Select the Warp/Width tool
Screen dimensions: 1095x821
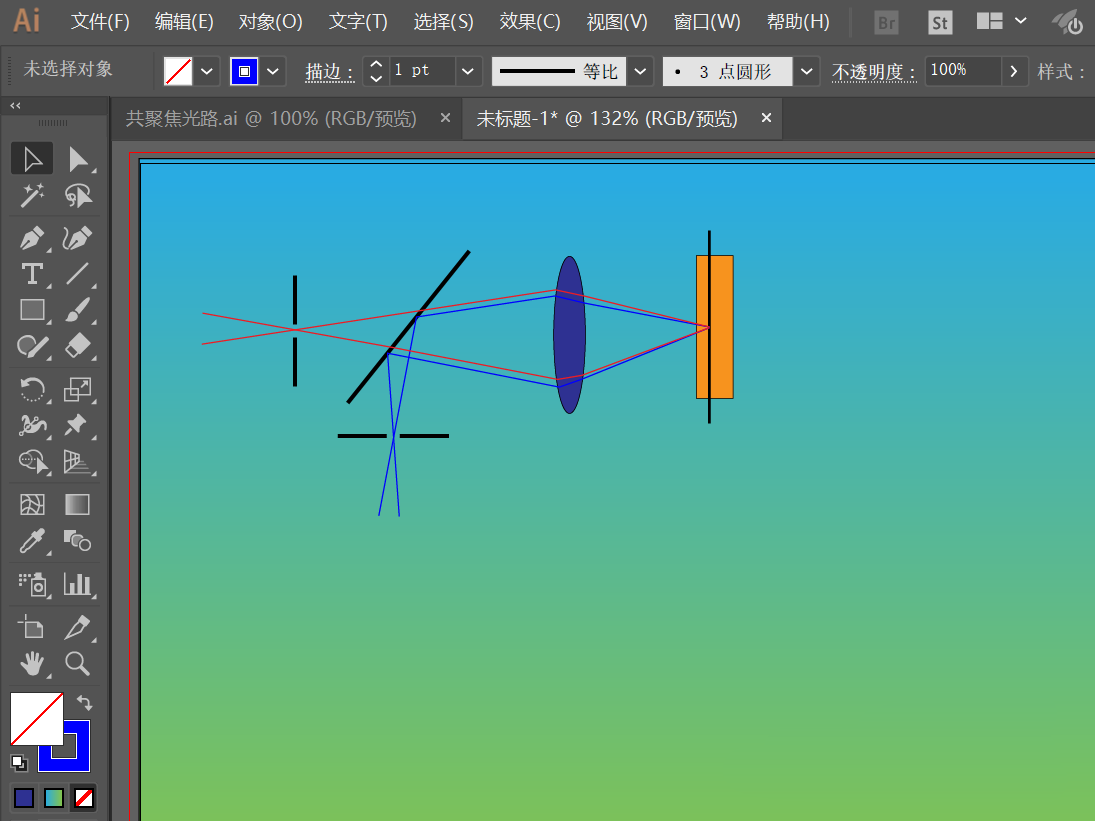31,425
